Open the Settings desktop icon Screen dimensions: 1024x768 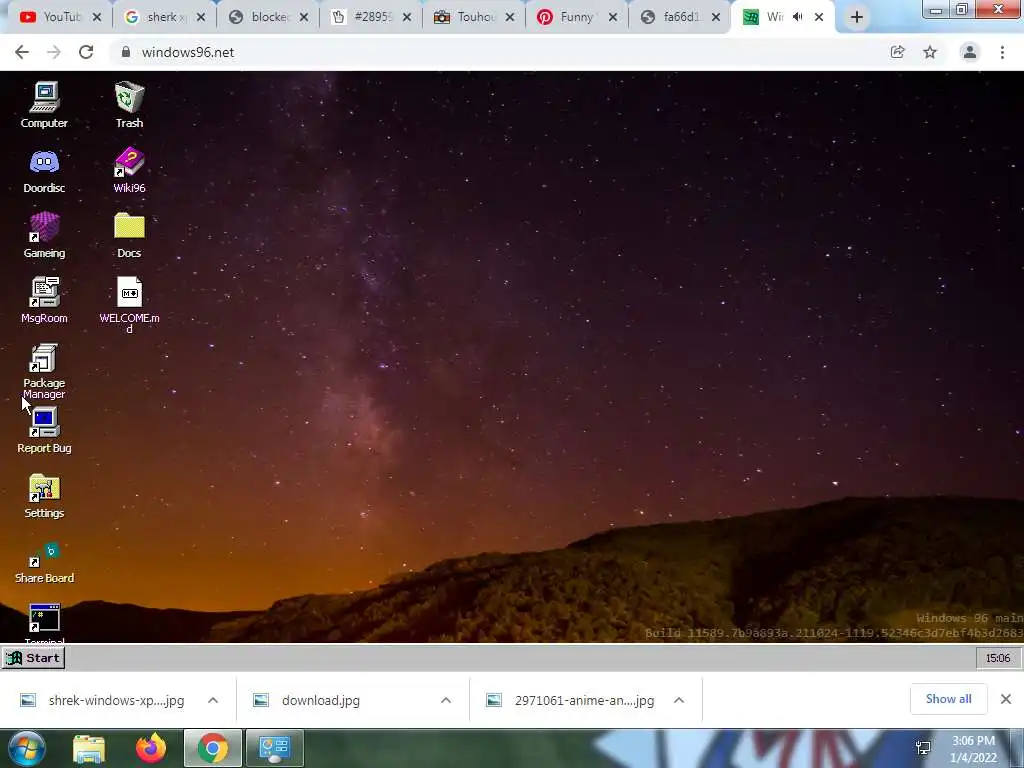[44, 496]
